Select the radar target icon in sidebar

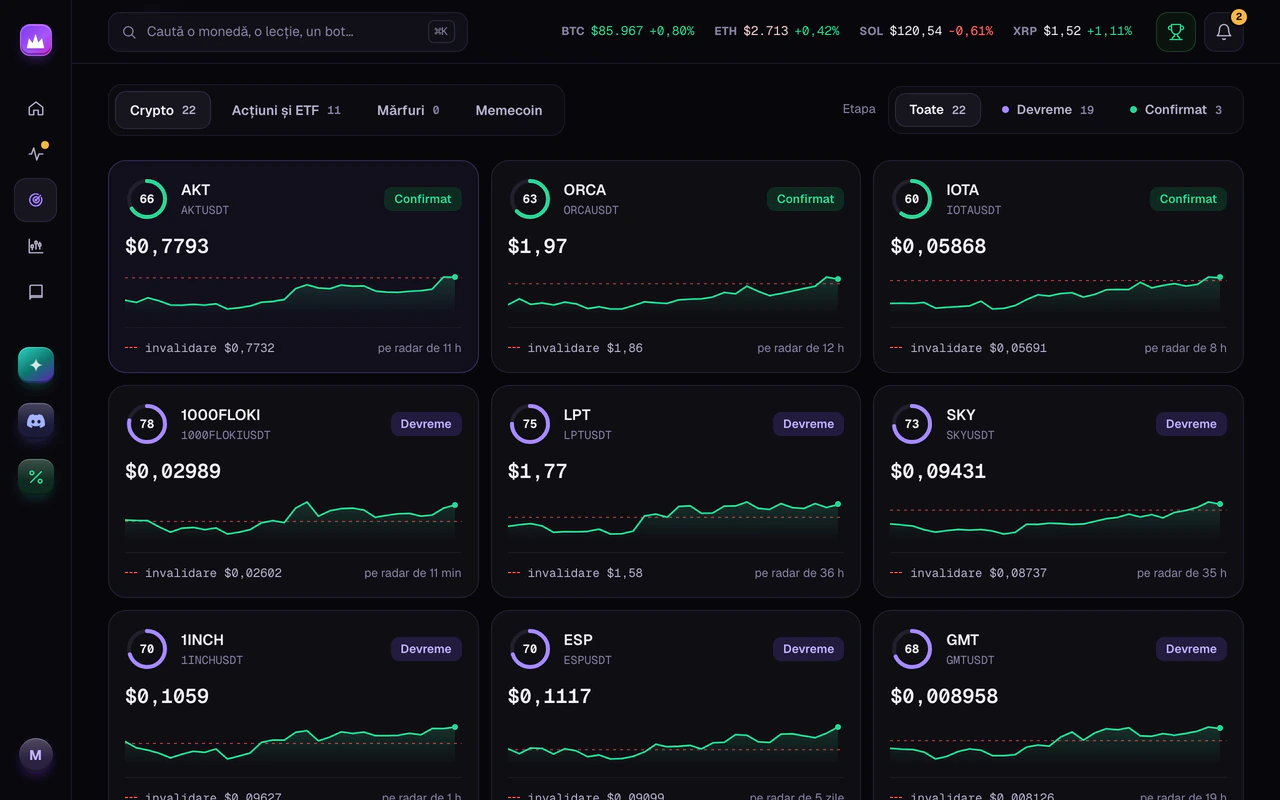tap(36, 200)
